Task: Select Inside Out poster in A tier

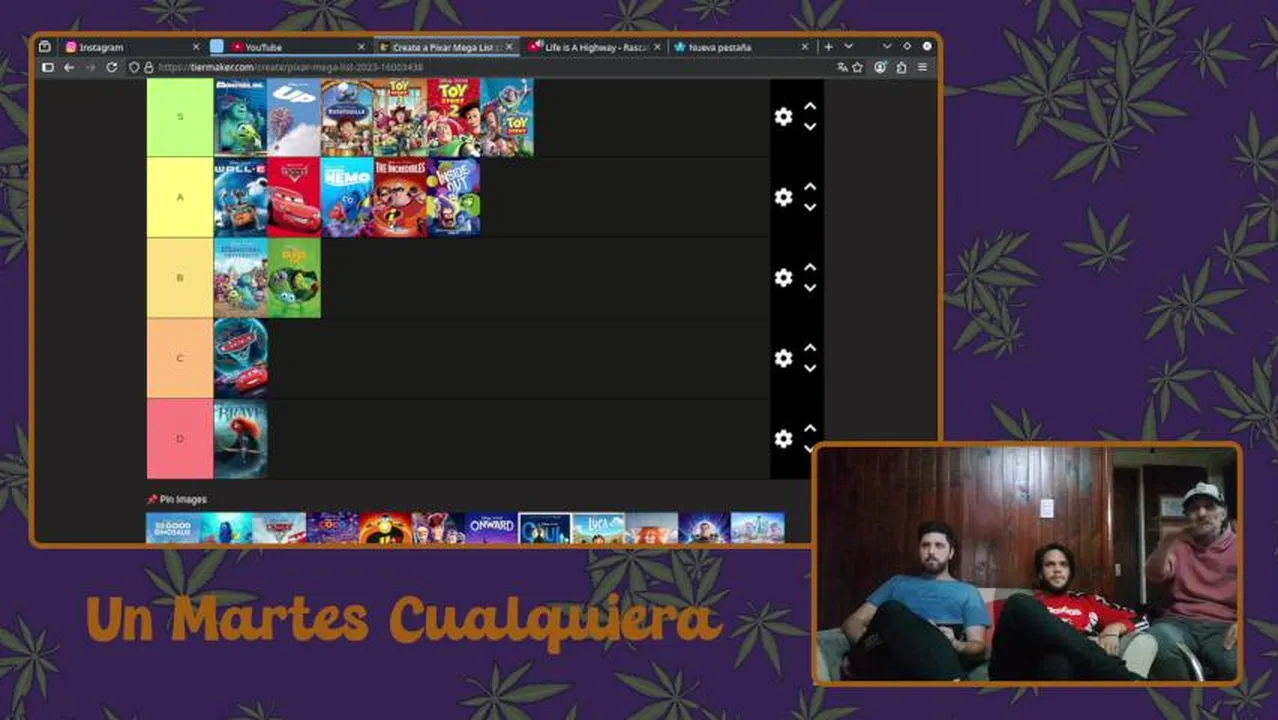Action: [454, 197]
